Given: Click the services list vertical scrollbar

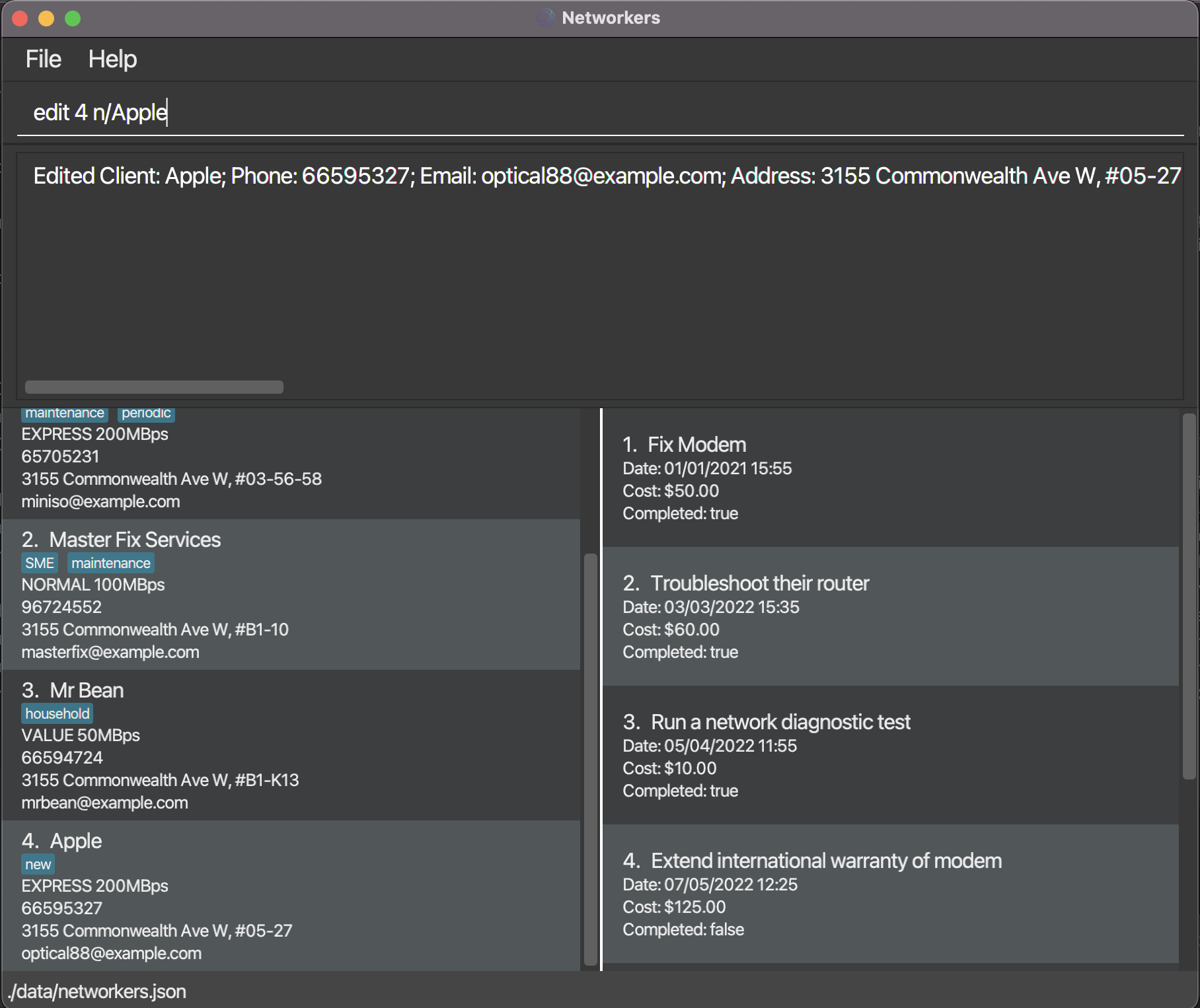Looking at the screenshot, I should [x=1189, y=596].
